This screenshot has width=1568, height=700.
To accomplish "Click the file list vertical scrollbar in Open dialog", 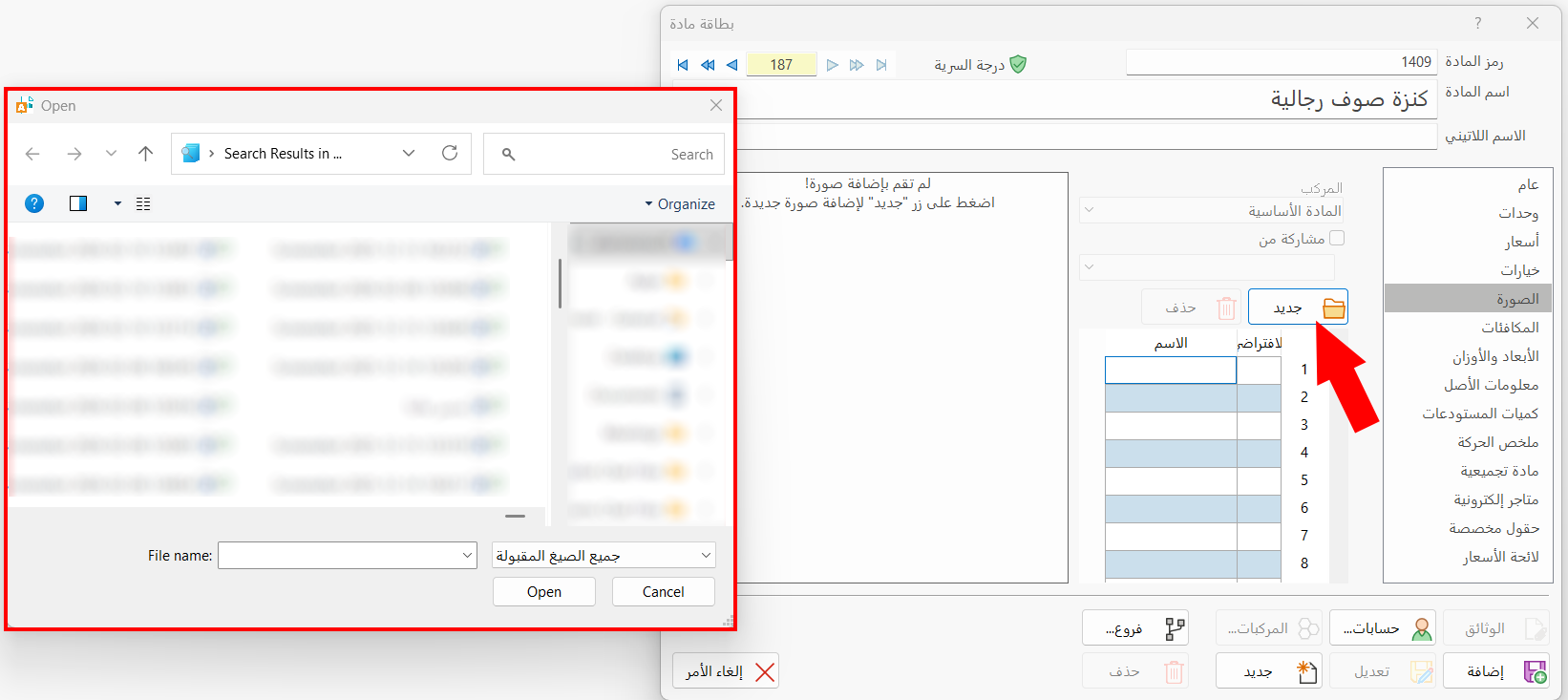I will click(x=560, y=283).
